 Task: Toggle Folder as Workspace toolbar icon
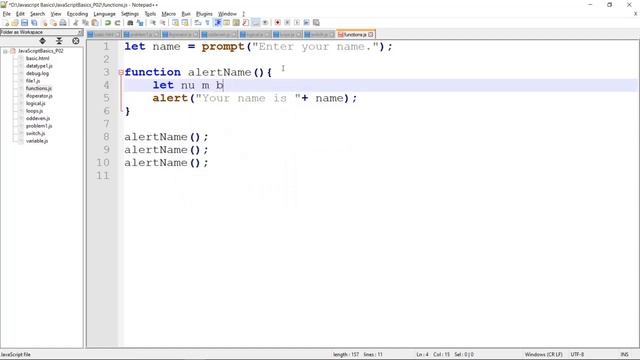point(256,23)
